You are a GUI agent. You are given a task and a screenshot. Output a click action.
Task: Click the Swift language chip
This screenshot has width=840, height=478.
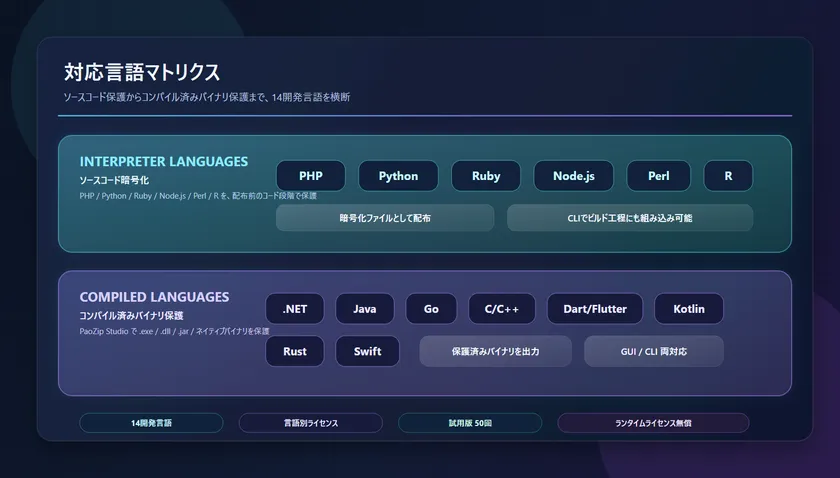point(368,352)
